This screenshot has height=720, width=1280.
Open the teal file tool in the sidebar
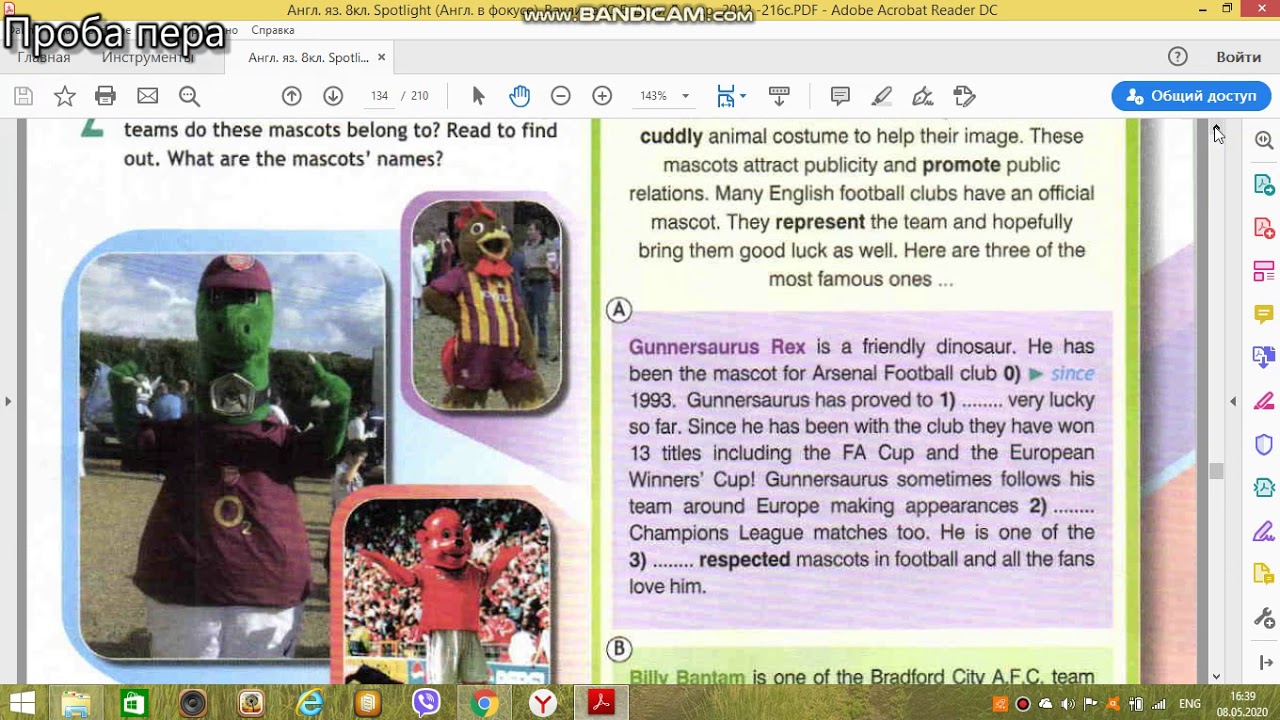[x=1264, y=487]
